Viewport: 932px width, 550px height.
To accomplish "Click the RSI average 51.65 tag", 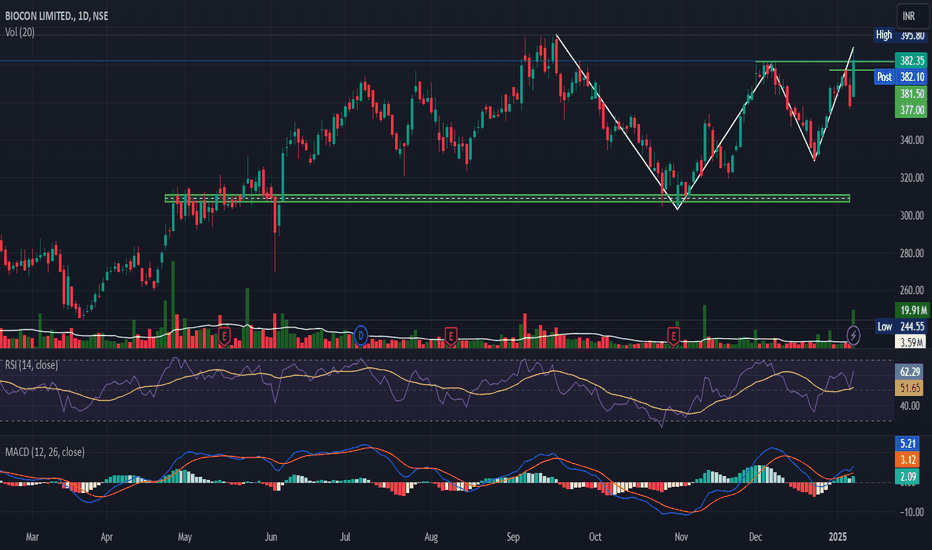I will click(x=909, y=388).
